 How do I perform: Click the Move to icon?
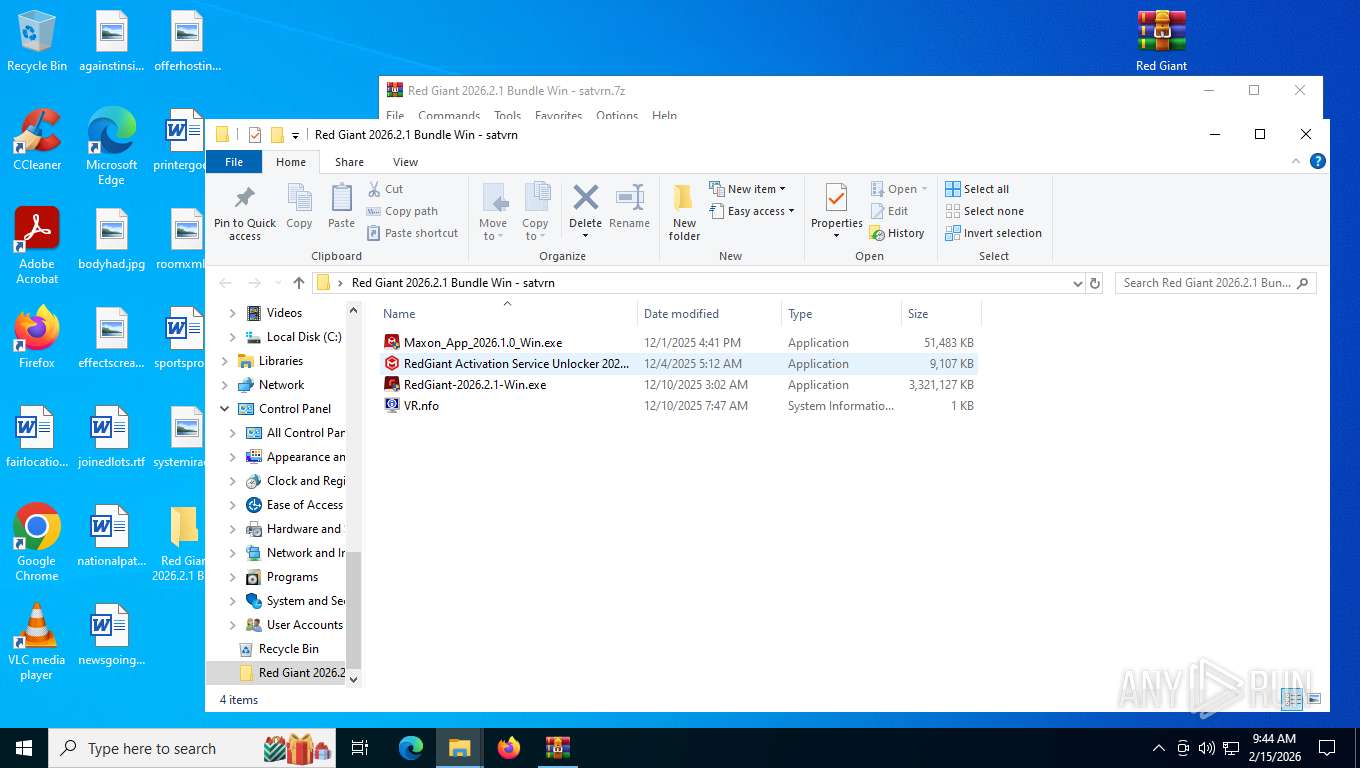pyautogui.click(x=493, y=197)
